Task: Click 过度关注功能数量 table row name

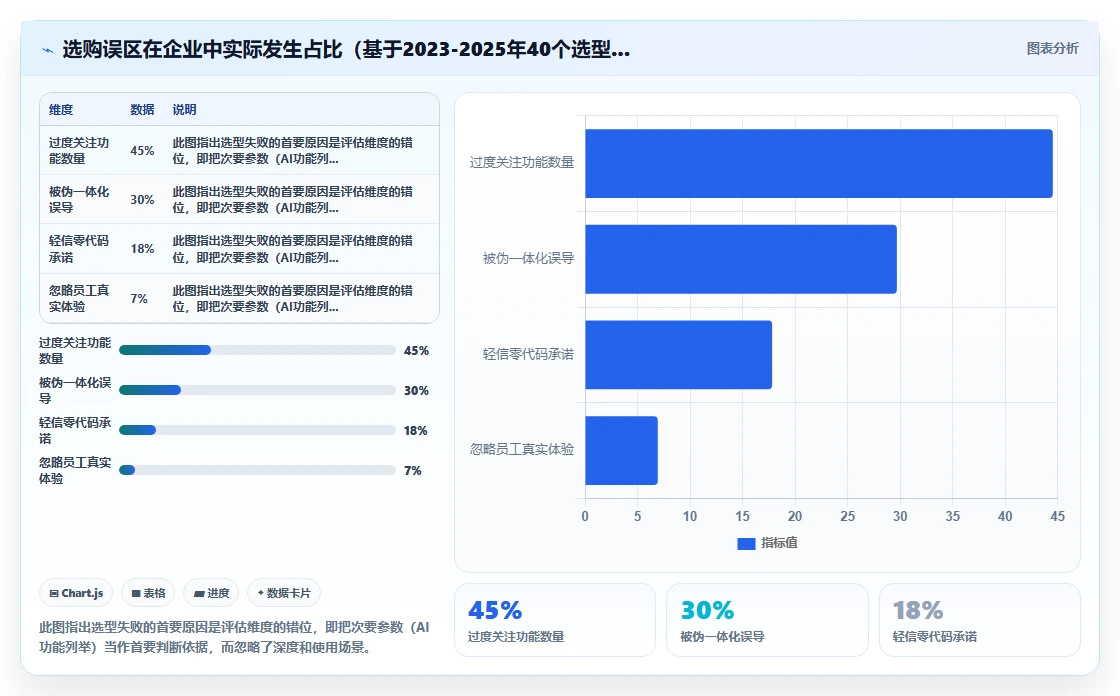Action: pyautogui.click(x=79, y=151)
